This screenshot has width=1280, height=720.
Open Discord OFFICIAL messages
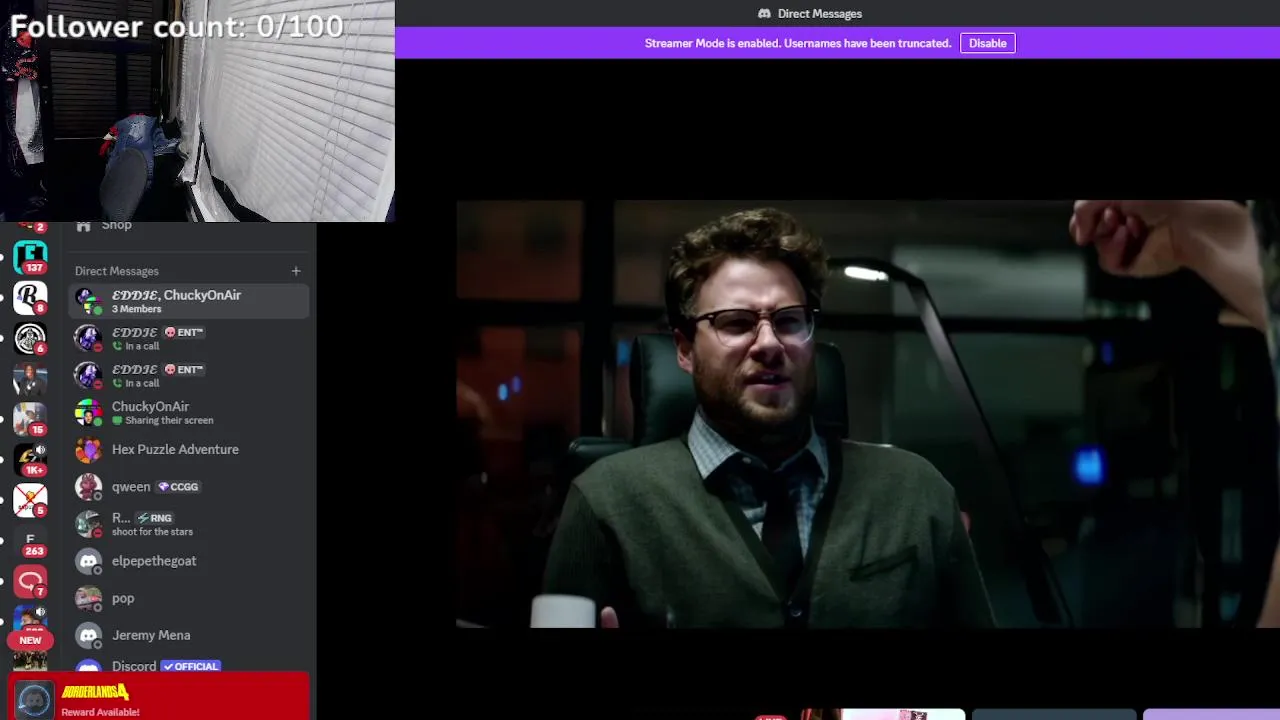(x=189, y=664)
